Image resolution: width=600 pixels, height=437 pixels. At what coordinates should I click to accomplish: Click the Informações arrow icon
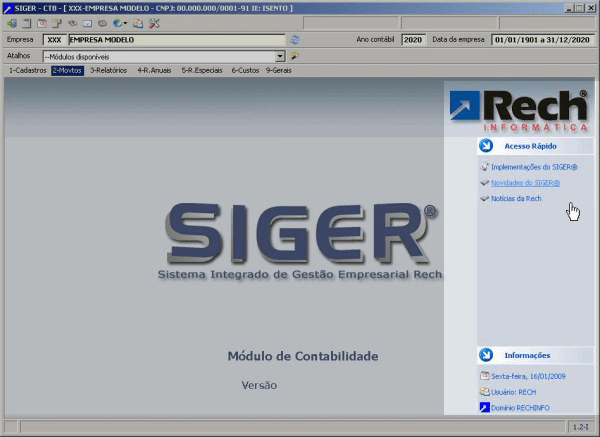pyautogui.click(x=486, y=355)
